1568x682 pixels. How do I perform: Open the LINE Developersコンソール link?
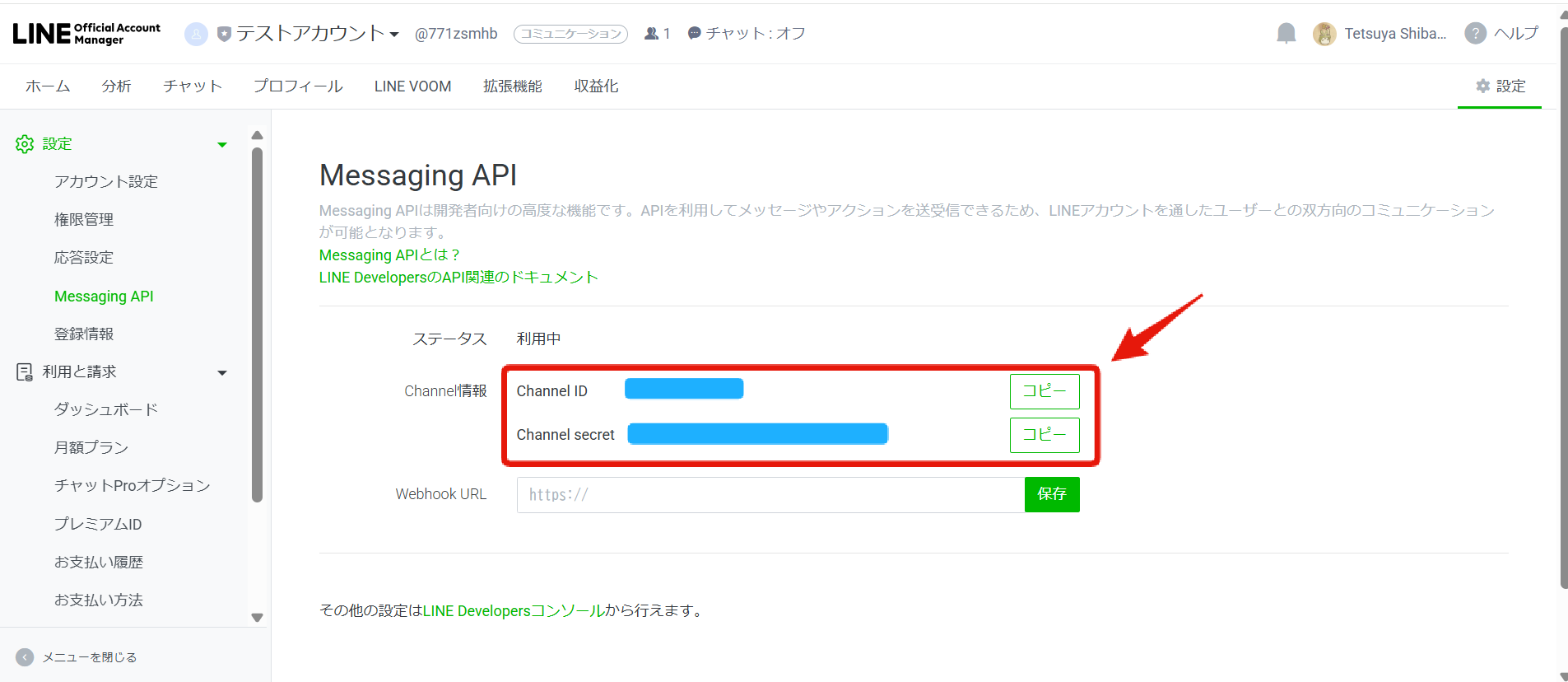tap(514, 611)
